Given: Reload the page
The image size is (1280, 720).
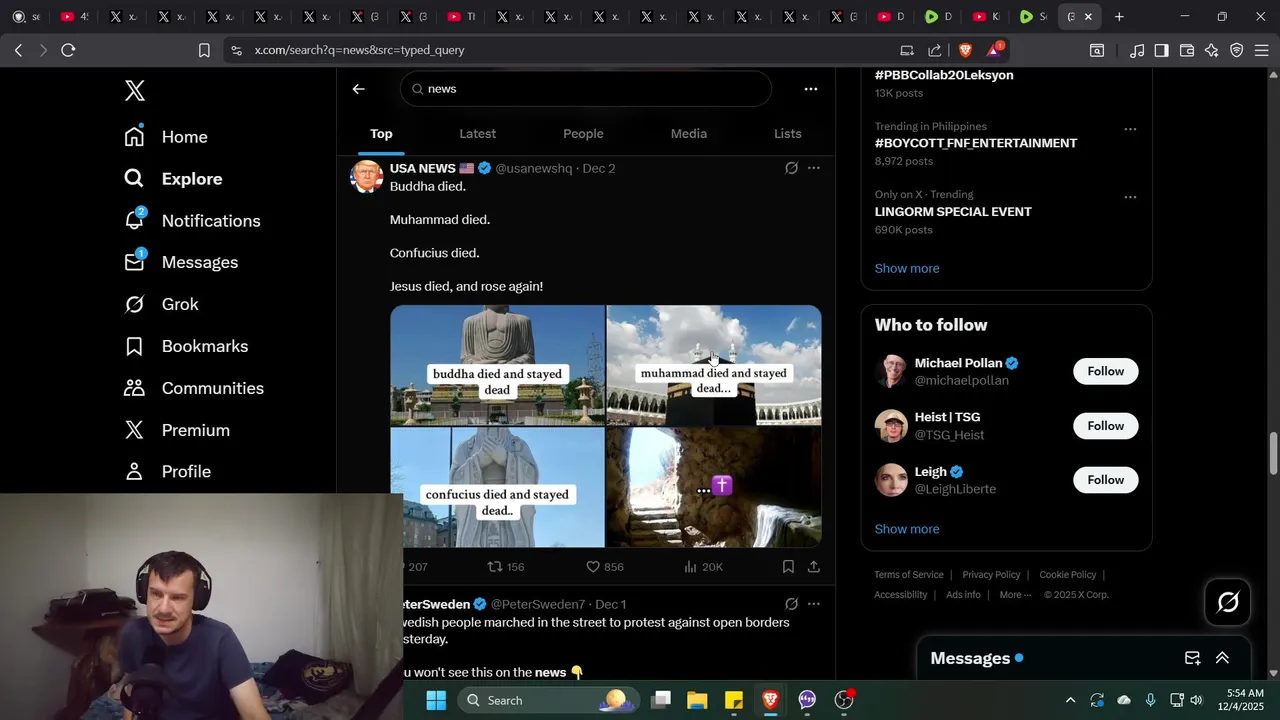Looking at the screenshot, I should click(x=68, y=50).
